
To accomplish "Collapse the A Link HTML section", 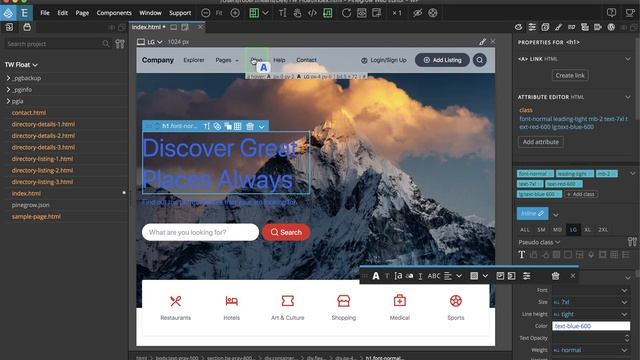I will click(628, 59).
